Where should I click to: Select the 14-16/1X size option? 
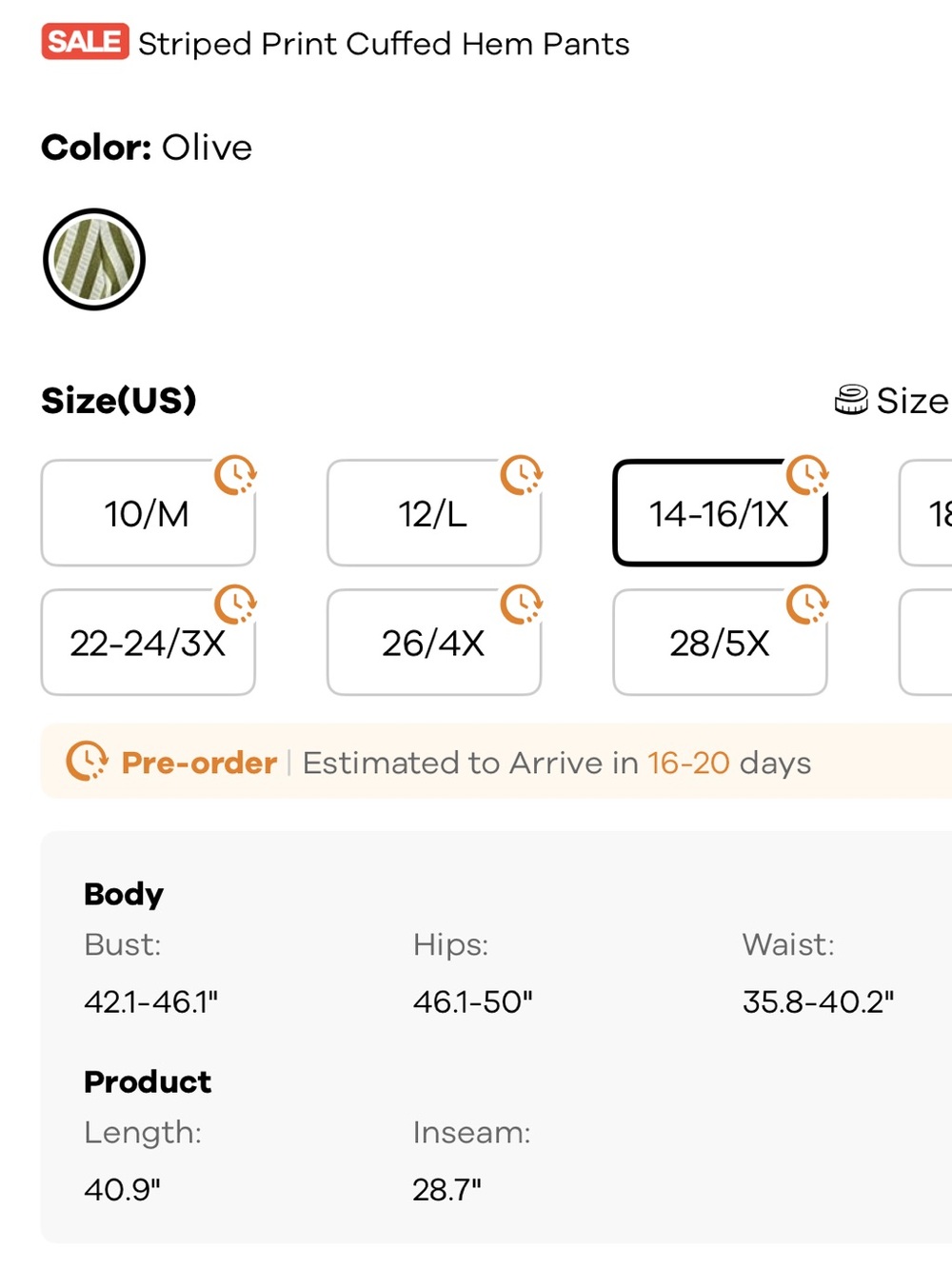pos(720,513)
